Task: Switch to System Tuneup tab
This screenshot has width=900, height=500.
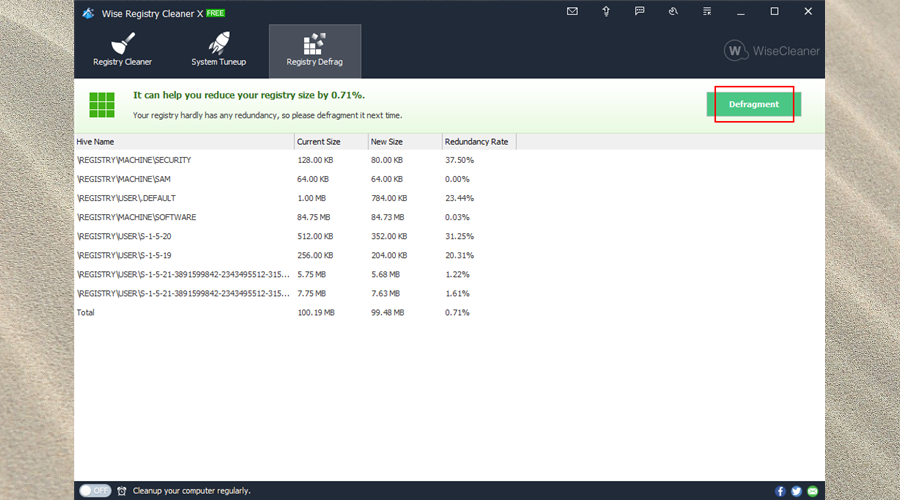Action: click(219, 51)
